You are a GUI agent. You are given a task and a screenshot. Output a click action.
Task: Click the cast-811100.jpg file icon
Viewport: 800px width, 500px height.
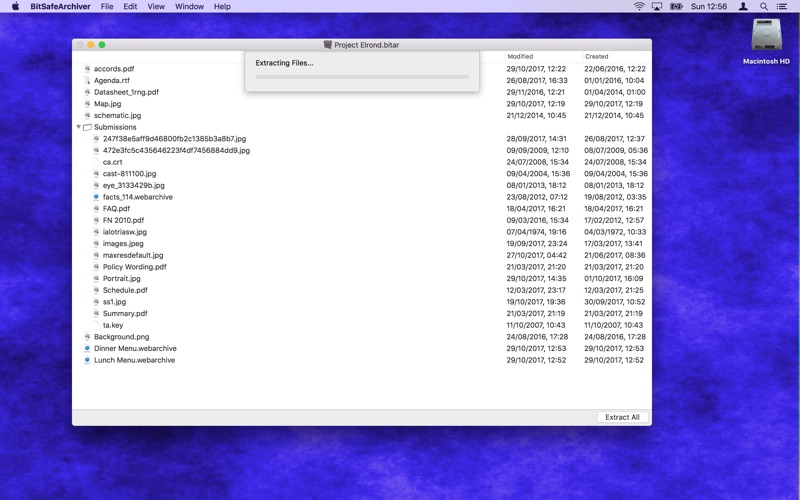click(x=96, y=173)
